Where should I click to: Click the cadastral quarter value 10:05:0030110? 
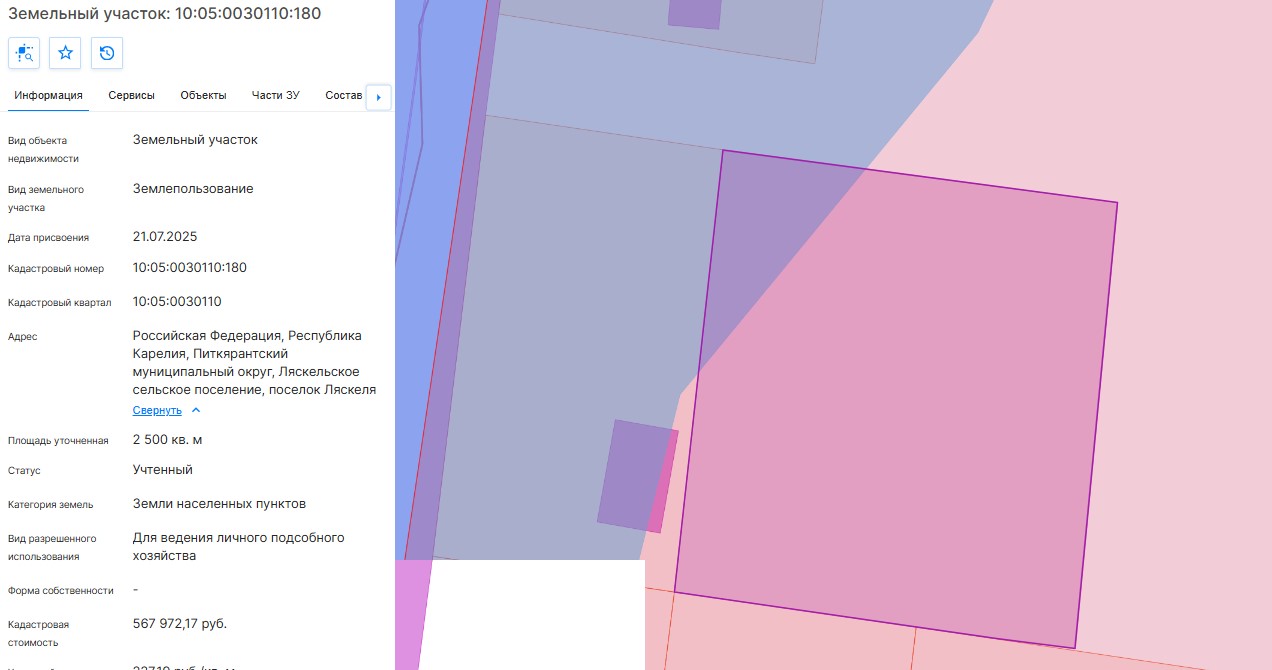(x=177, y=301)
